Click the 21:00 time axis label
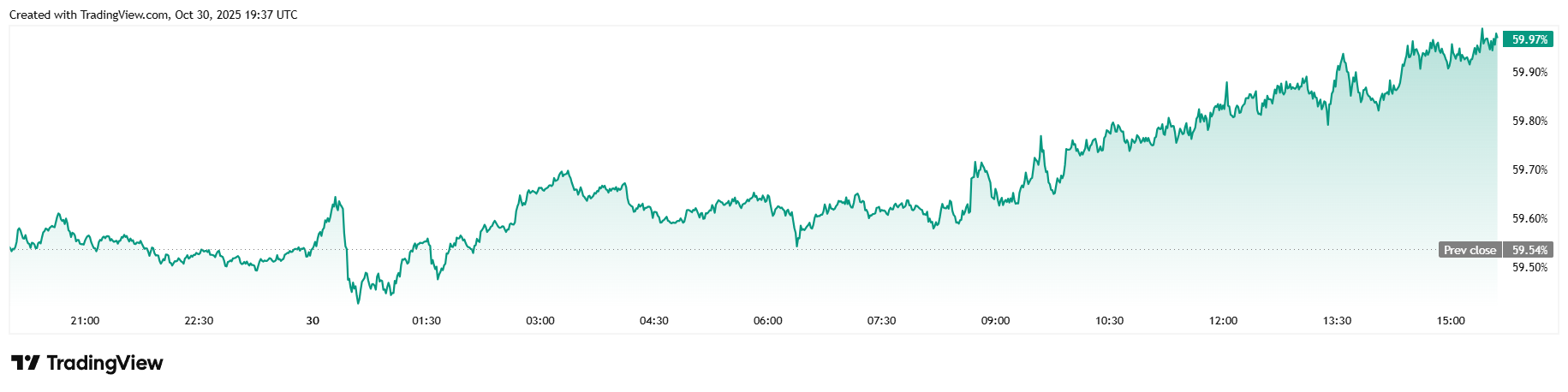This screenshot has height=392, width=1568. 85,321
